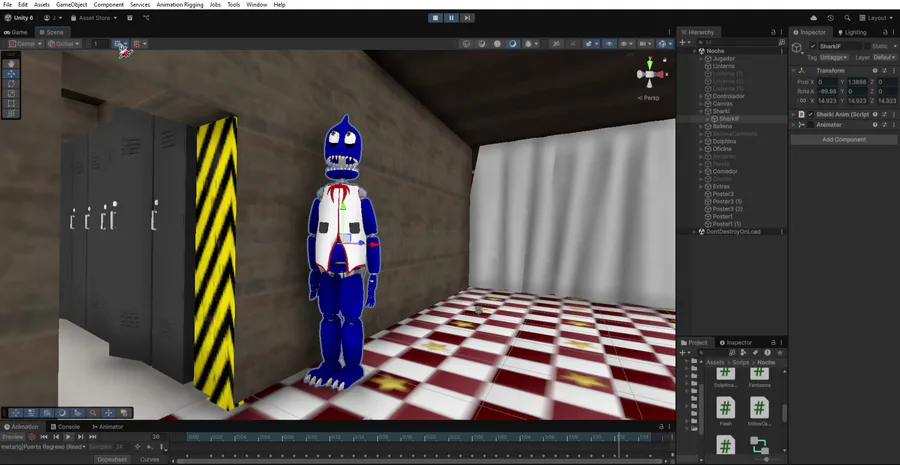Select the Rotate tool
This screenshot has width=900, height=465.
pyautogui.click(x=11, y=84)
